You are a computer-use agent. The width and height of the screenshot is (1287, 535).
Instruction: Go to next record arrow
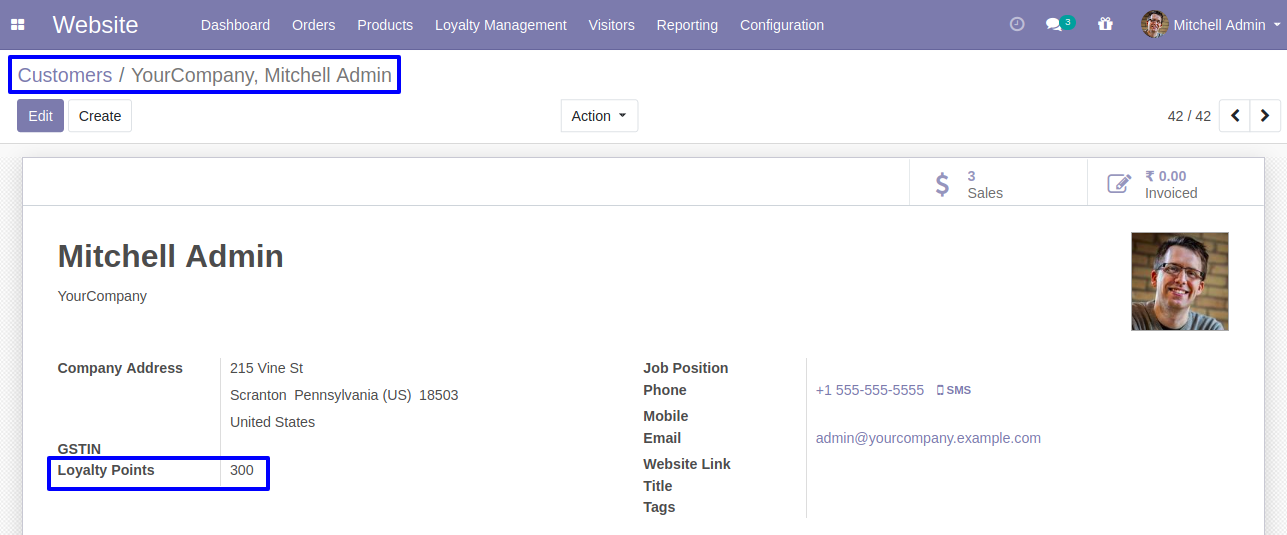pyautogui.click(x=1265, y=116)
